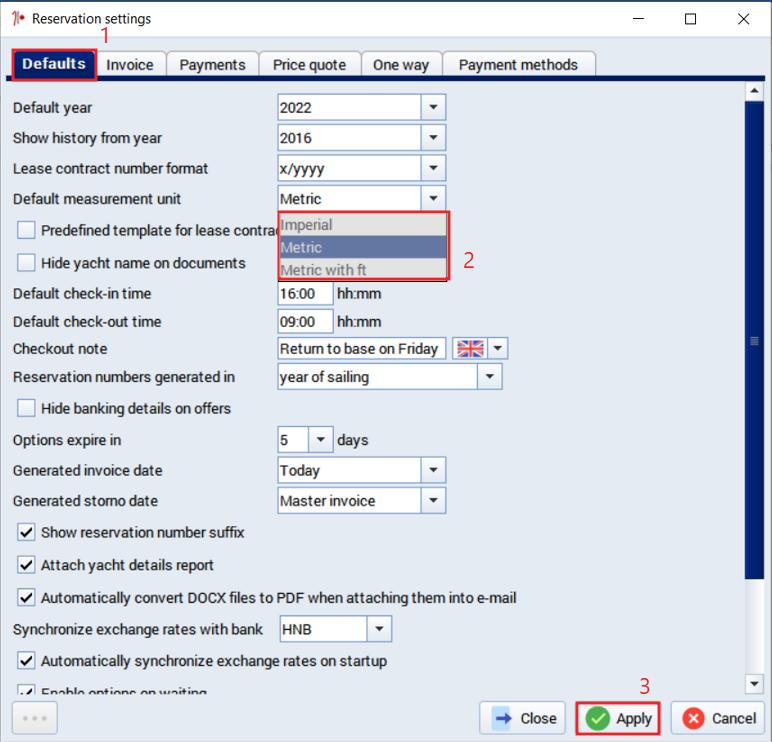Toggle Automatically synchronize exchange rates on startup

pos(26,660)
